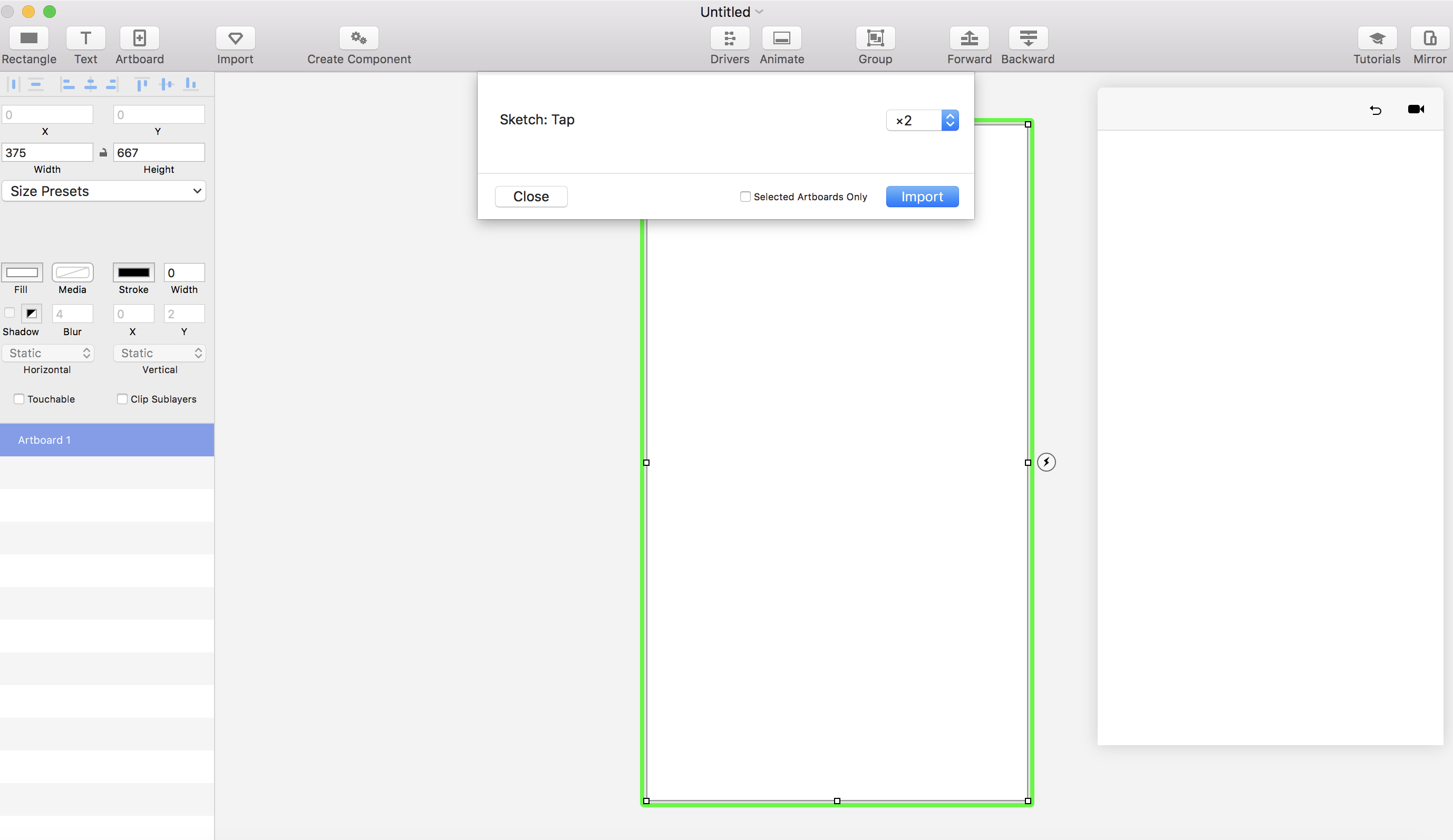Distribute layers horizontally
This screenshot has height=840, width=1453.
tap(13, 85)
